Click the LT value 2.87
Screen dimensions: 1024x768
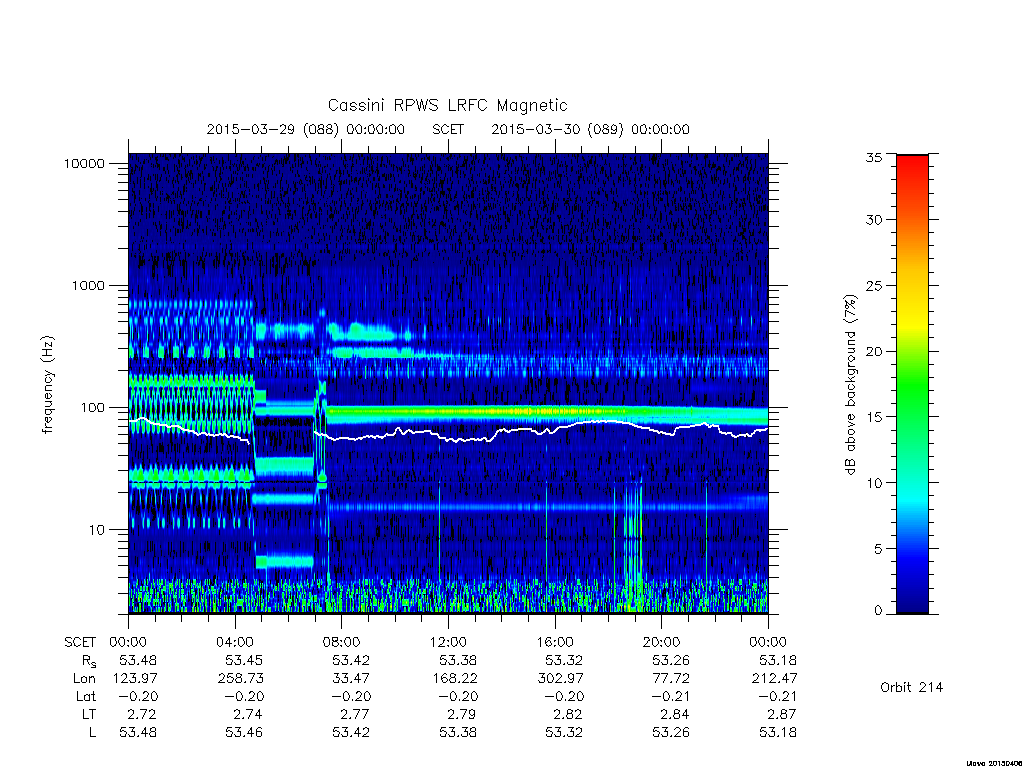coord(782,714)
